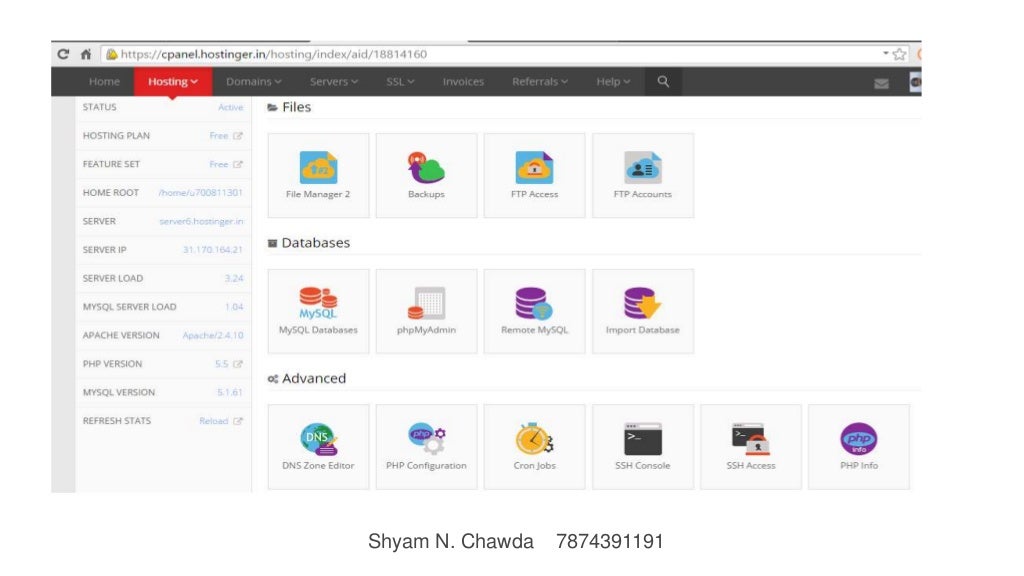This screenshot has width=1024, height=576.
Task: Click external link icon beside Hosting Plan
Action: pos(238,136)
